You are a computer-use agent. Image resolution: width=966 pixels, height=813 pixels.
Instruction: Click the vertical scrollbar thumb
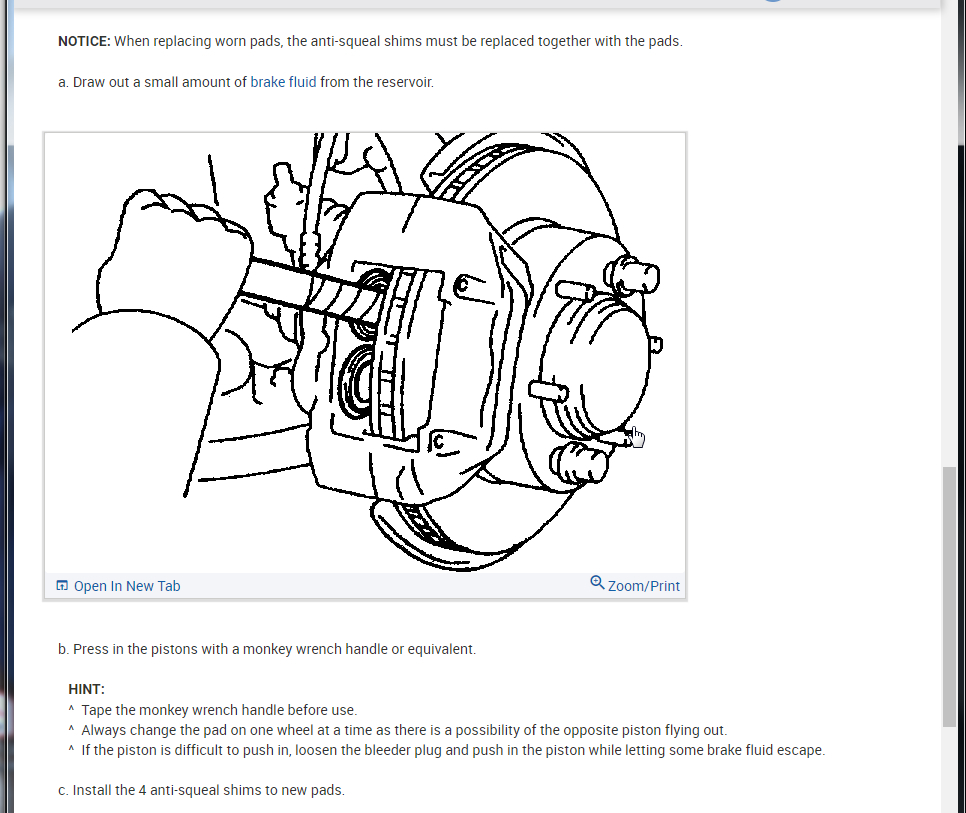coord(949,597)
